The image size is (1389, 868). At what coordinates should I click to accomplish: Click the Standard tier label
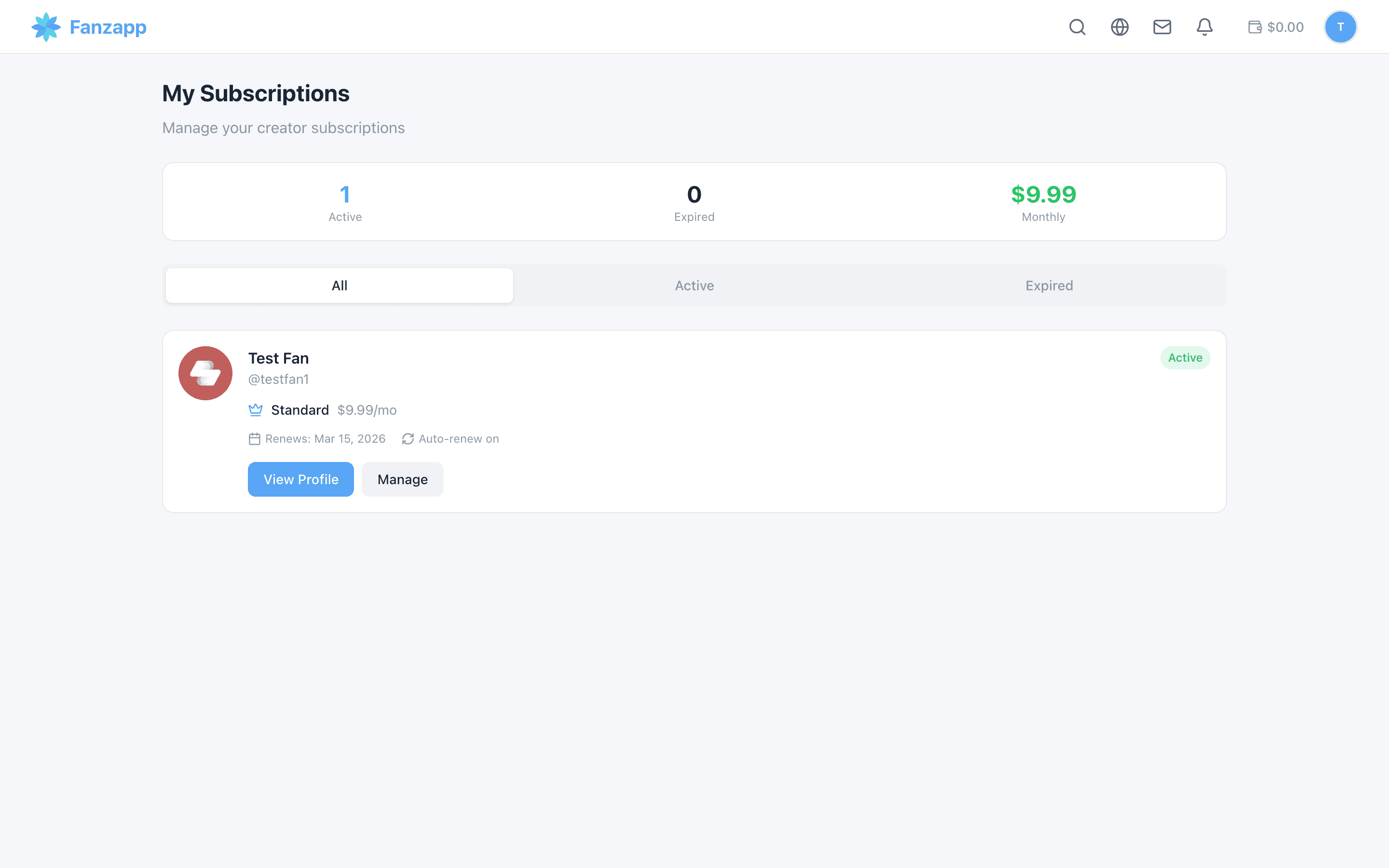tap(300, 410)
